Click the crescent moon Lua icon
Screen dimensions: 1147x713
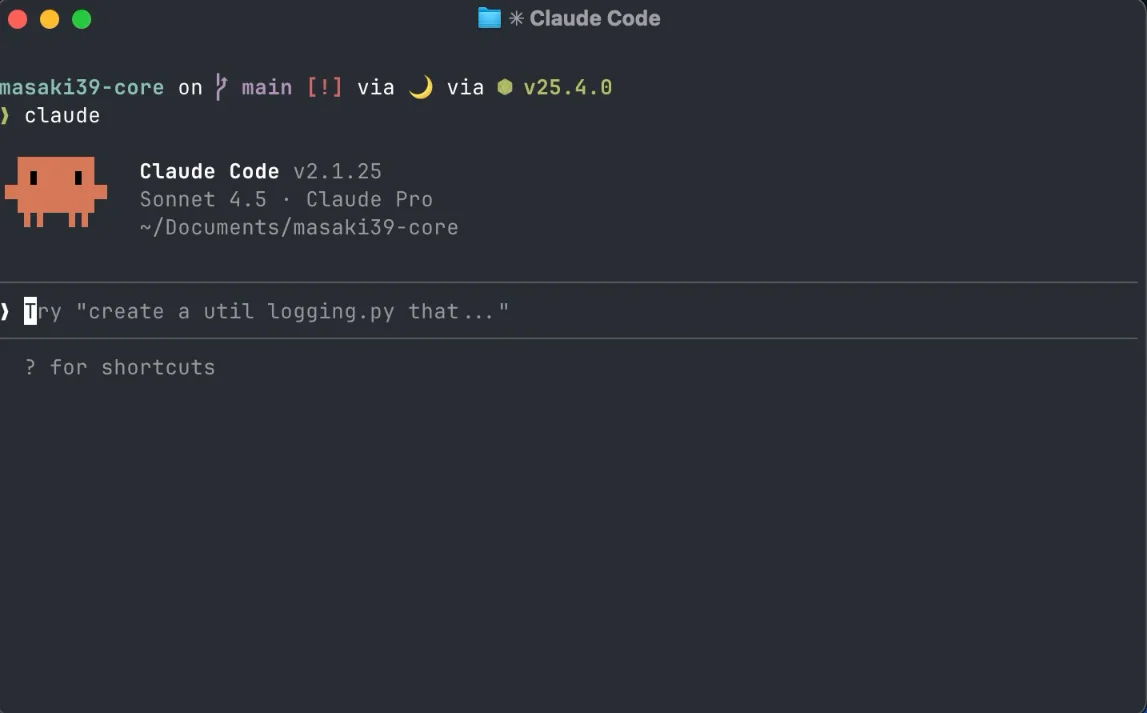click(x=421, y=88)
